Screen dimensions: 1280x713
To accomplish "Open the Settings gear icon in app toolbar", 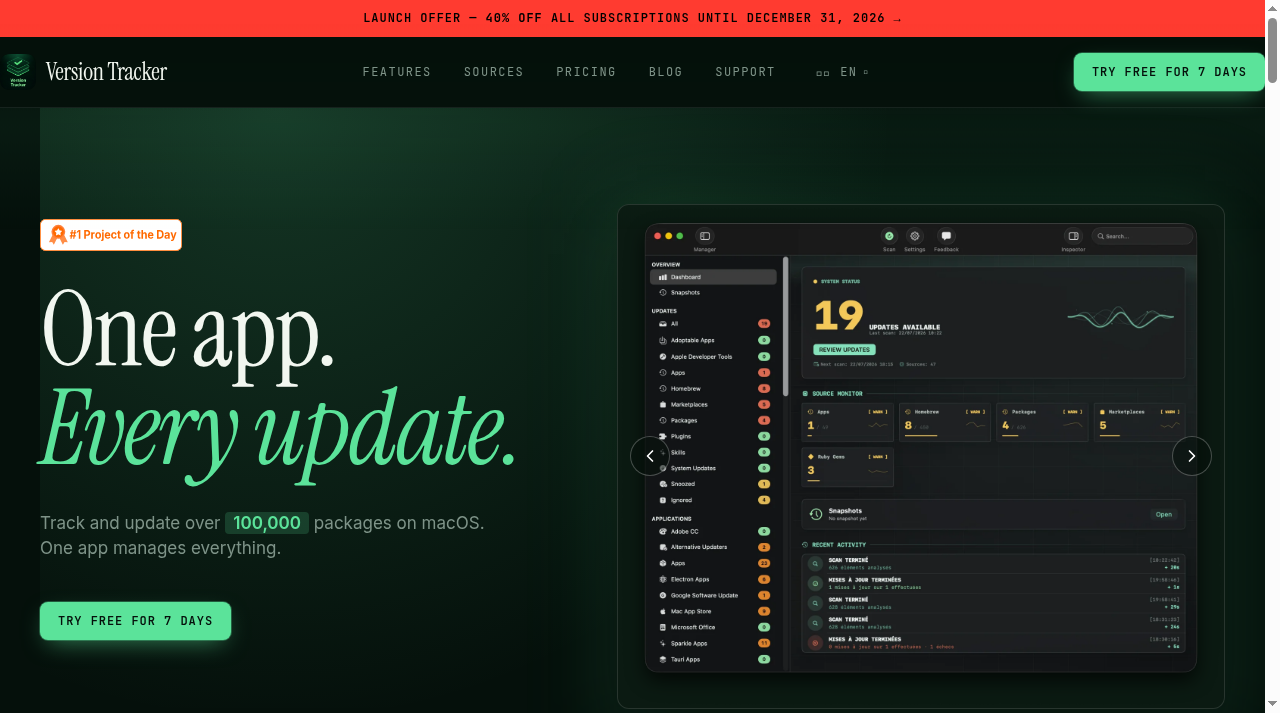I will click(914, 236).
